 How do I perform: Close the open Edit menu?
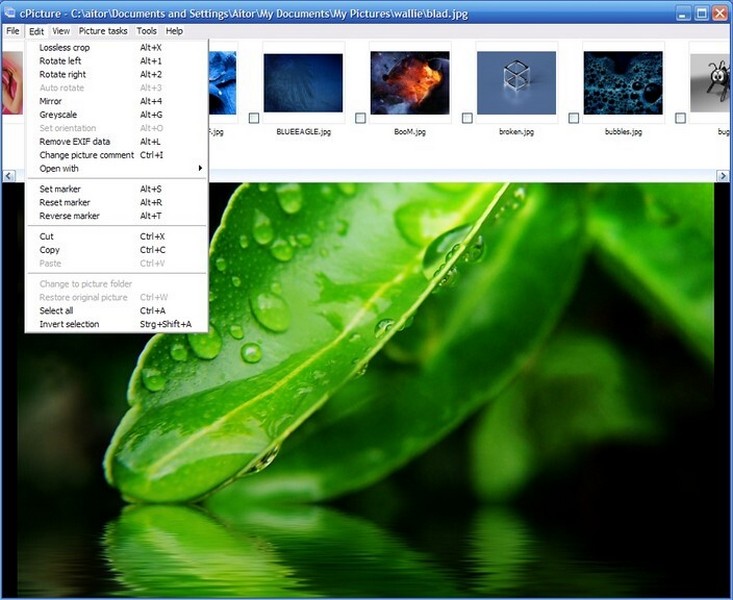point(36,31)
